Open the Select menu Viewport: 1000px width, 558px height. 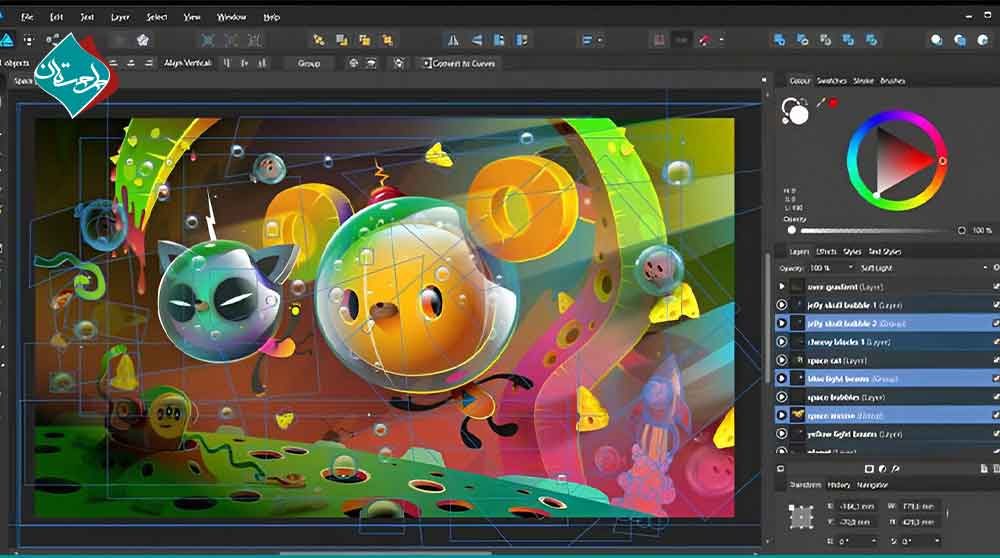[x=156, y=17]
